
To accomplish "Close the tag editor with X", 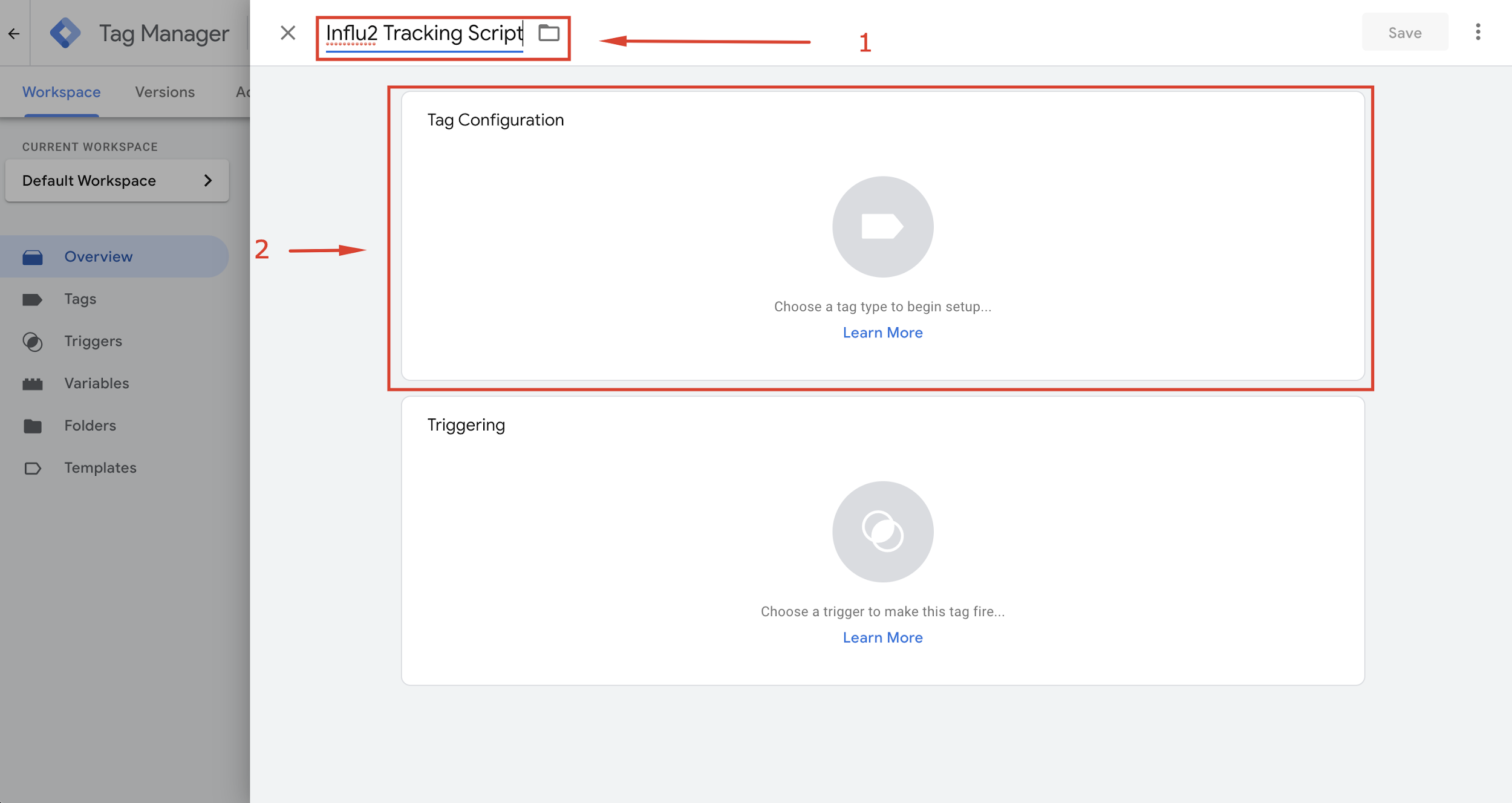I will tap(288, 33).
